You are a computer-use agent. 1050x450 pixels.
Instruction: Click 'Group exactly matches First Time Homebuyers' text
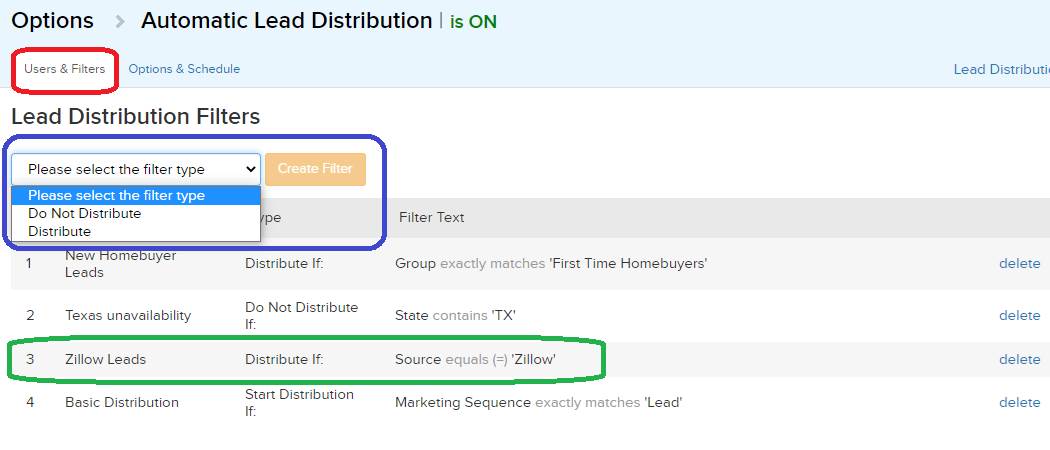[551, 264]
